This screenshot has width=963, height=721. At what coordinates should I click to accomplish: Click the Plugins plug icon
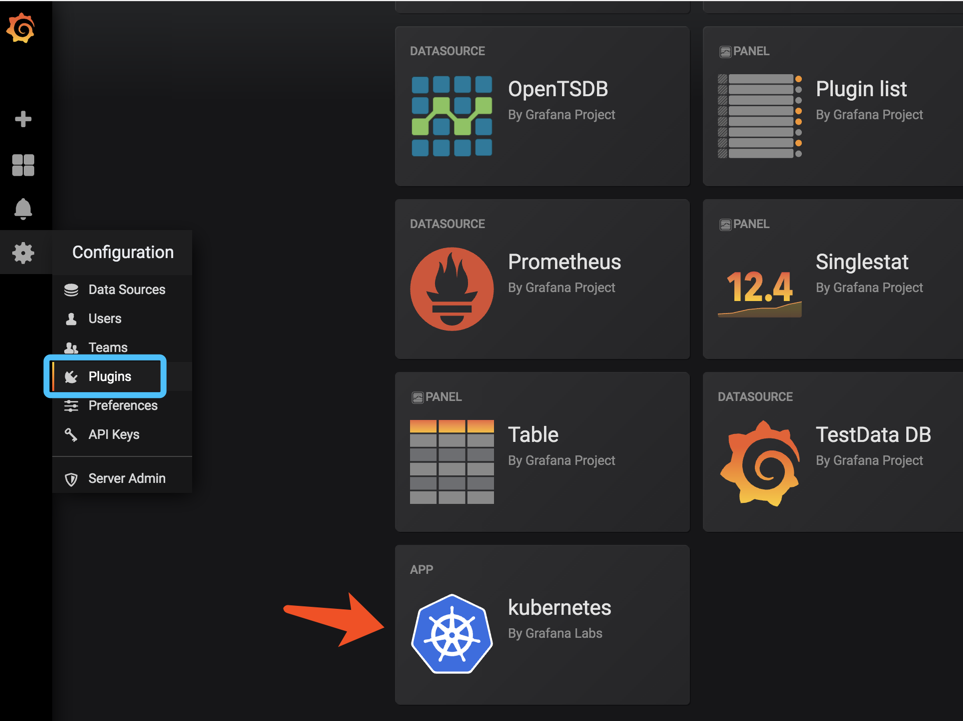[x=71, y=376]
